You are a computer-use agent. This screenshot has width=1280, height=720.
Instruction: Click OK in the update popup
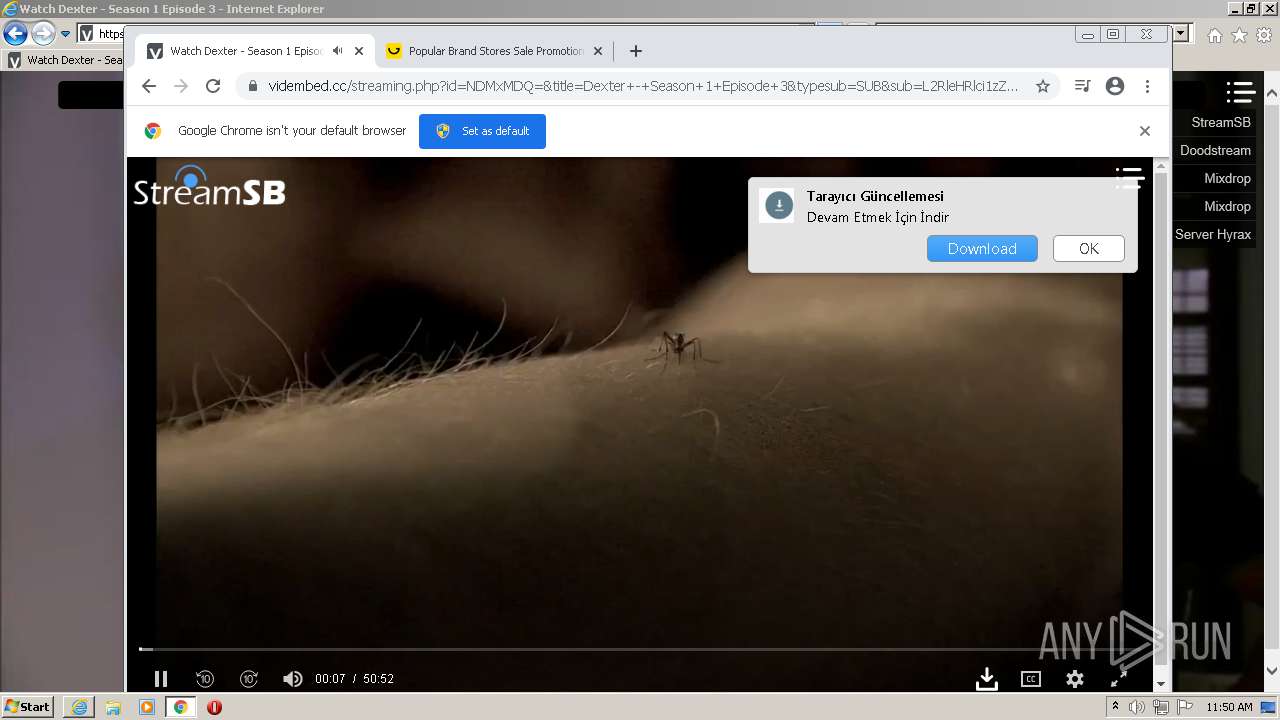pyautogui.click(x=1089, y=248)
